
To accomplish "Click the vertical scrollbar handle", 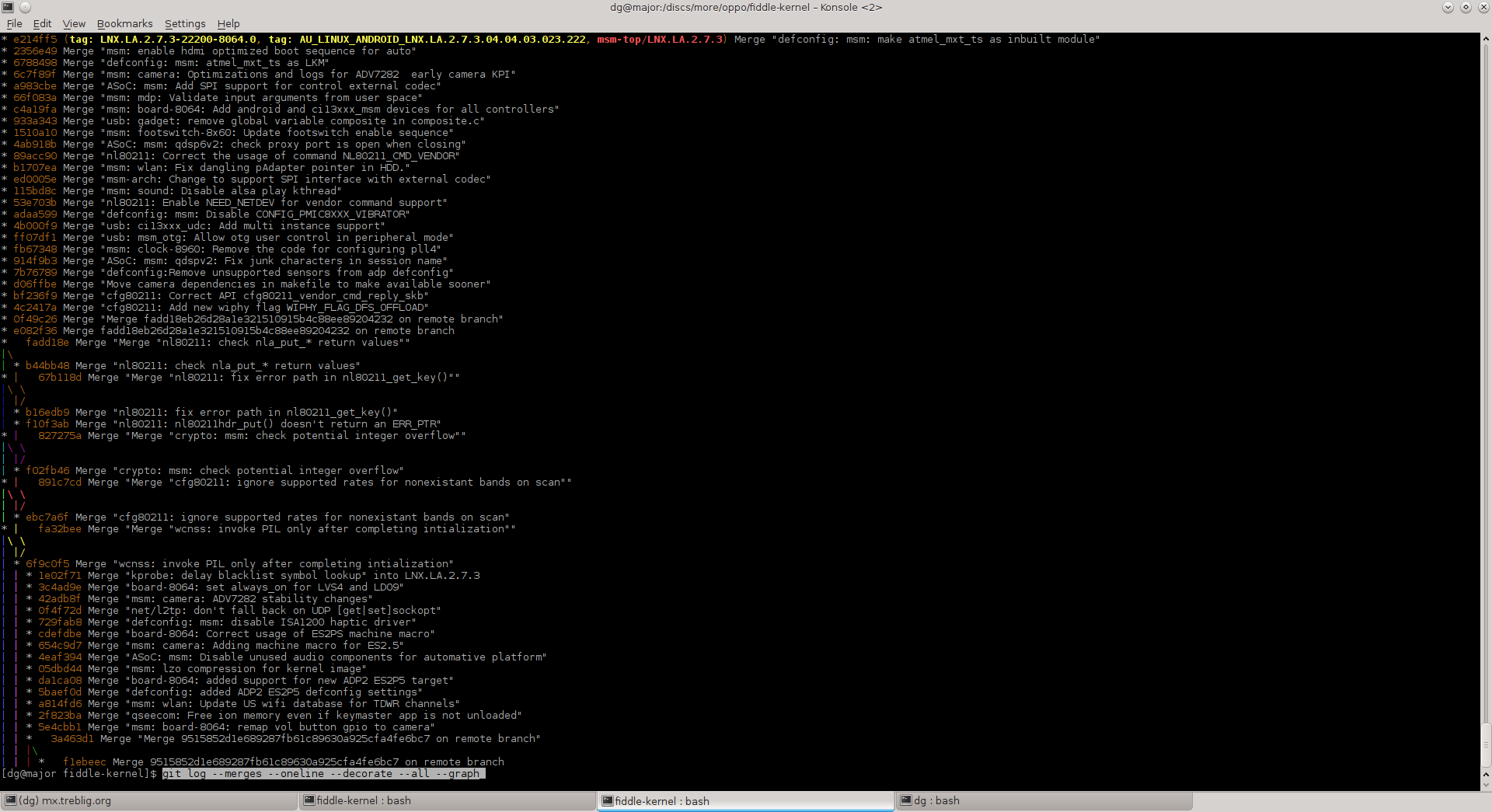I will 1486,744.
